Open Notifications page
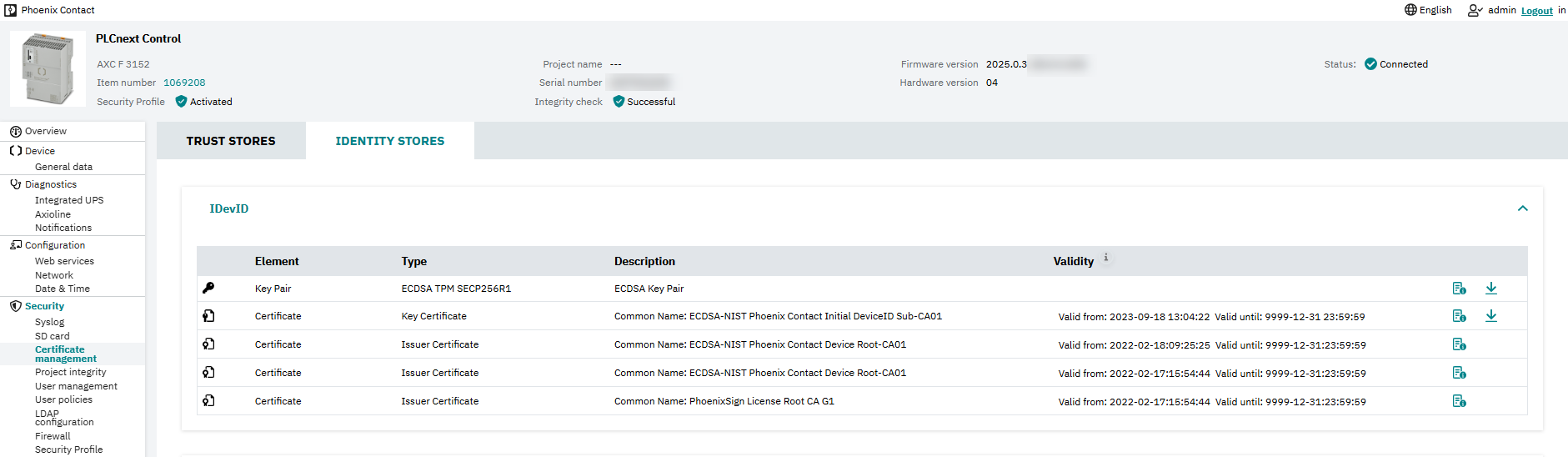This screenshot has width=1568, height=457. 63,228
